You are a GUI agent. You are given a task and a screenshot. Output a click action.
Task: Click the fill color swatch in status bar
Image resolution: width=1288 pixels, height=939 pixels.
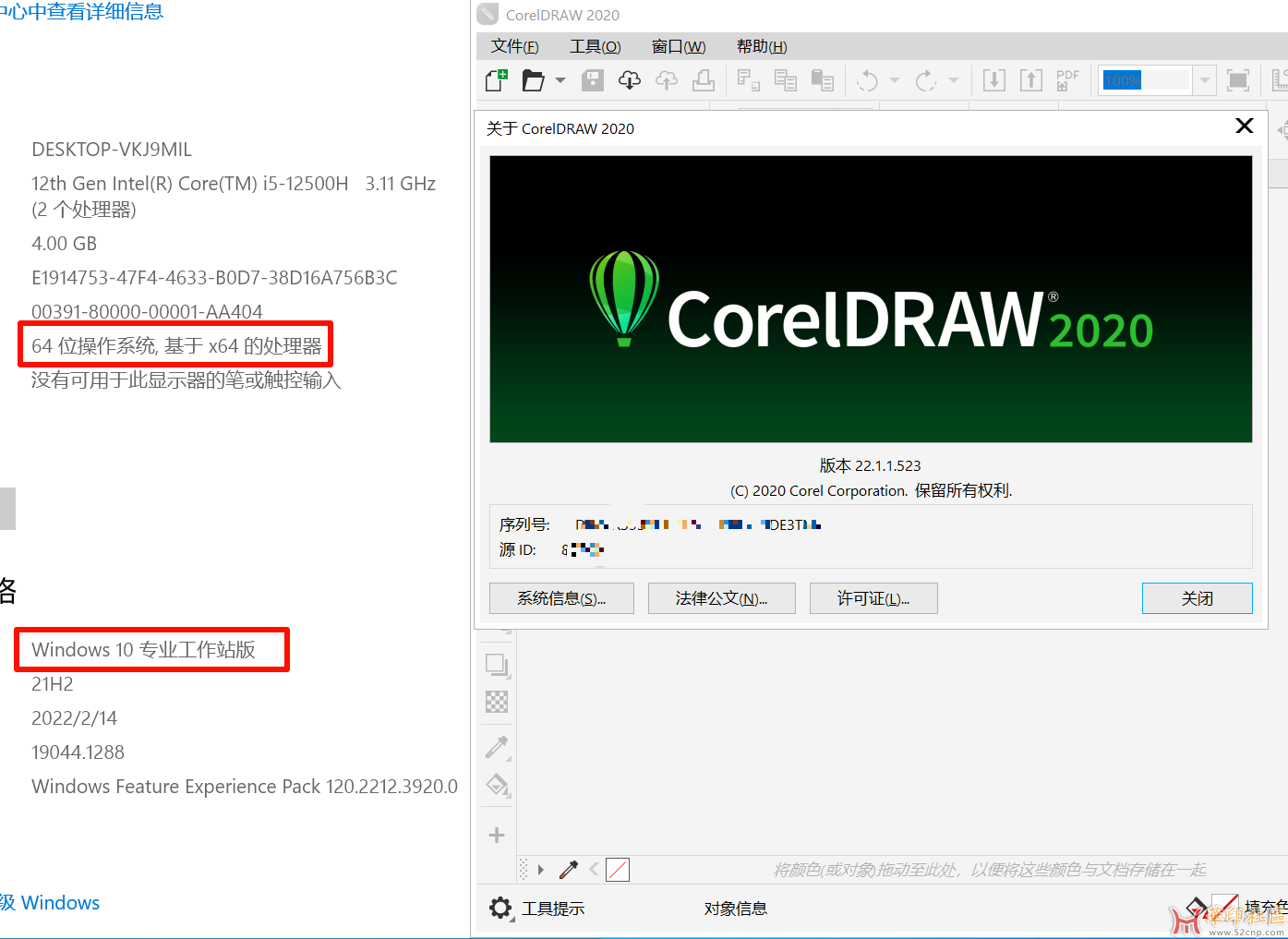[x=1224, y=905]
